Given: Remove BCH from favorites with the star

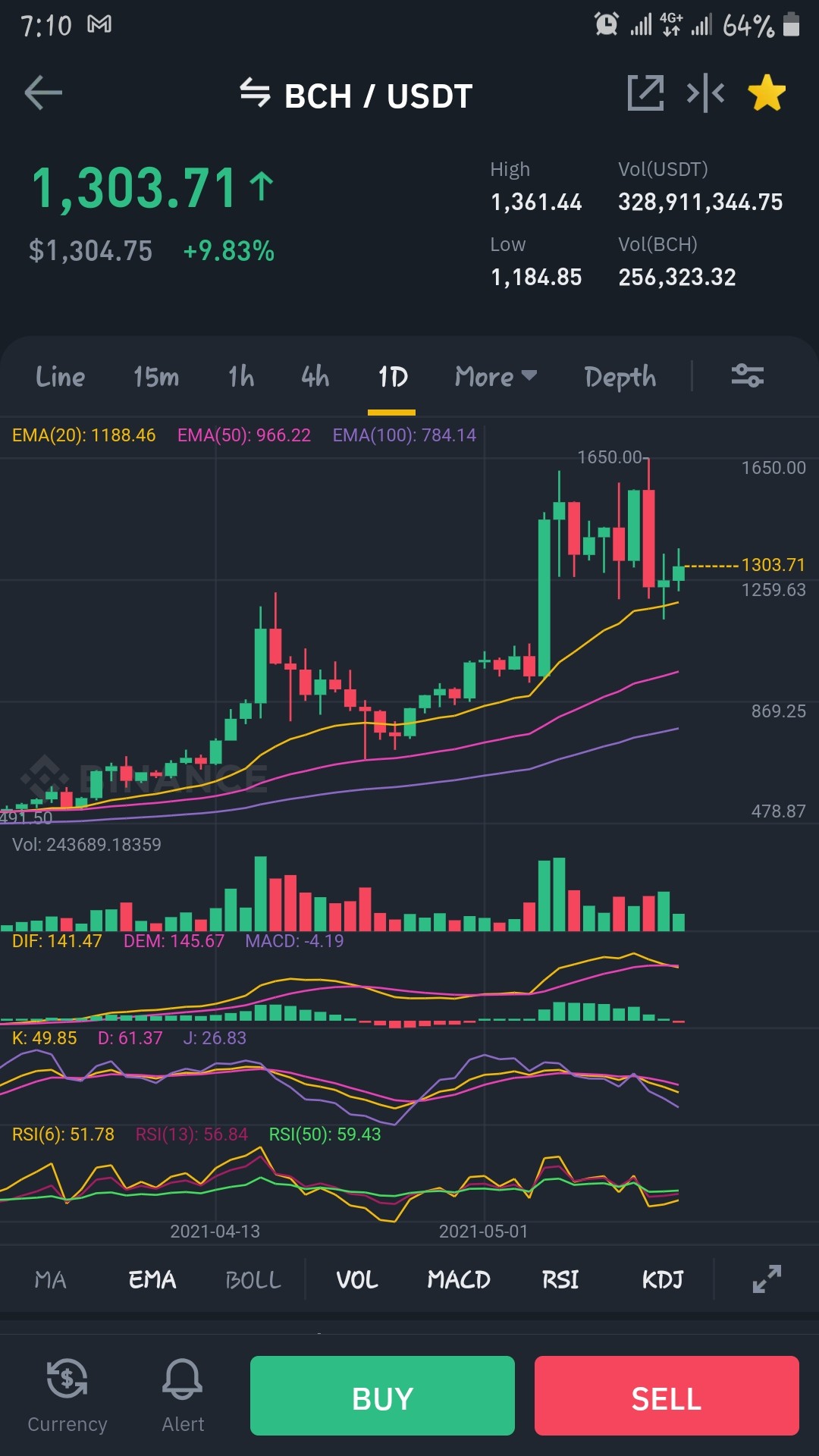Looking at the screenshot, I should pos(767,93).
